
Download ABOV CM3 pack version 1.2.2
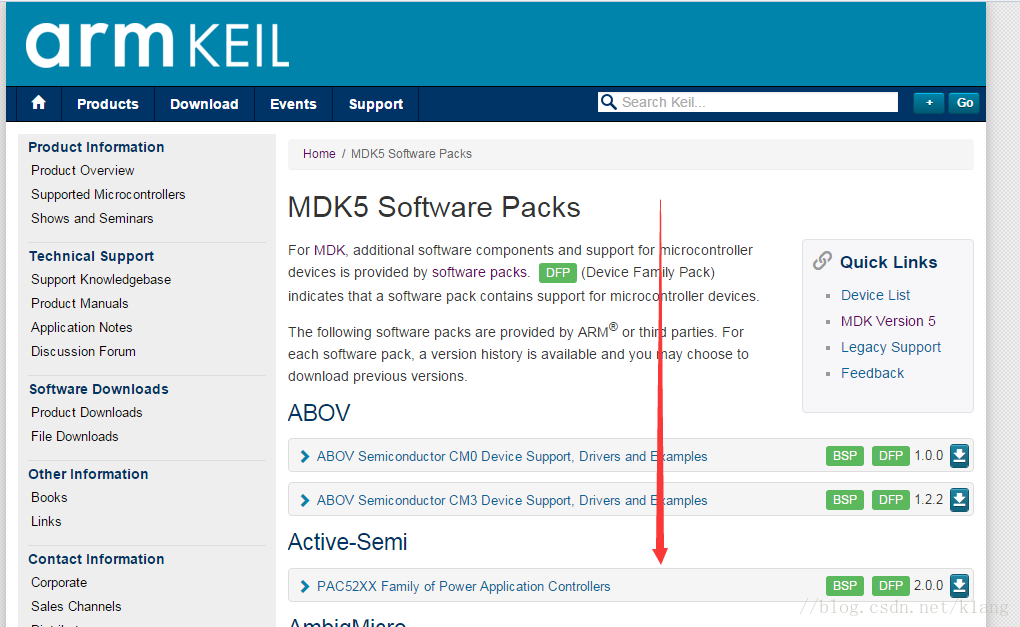pos(960,500)
